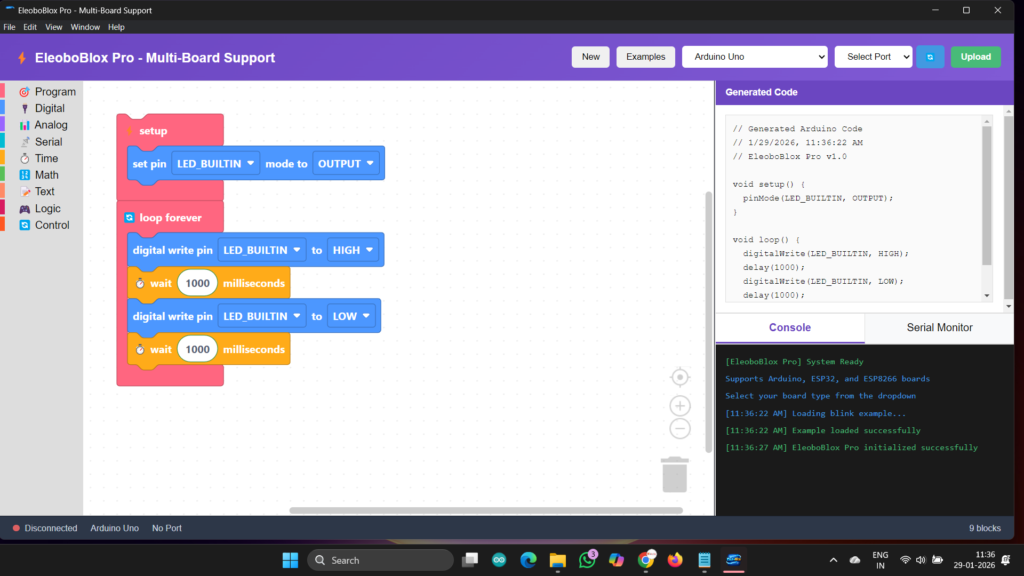Open the OUTPUT mode dropdown
The image size is (1024, 576).
[x=345, y=163]
